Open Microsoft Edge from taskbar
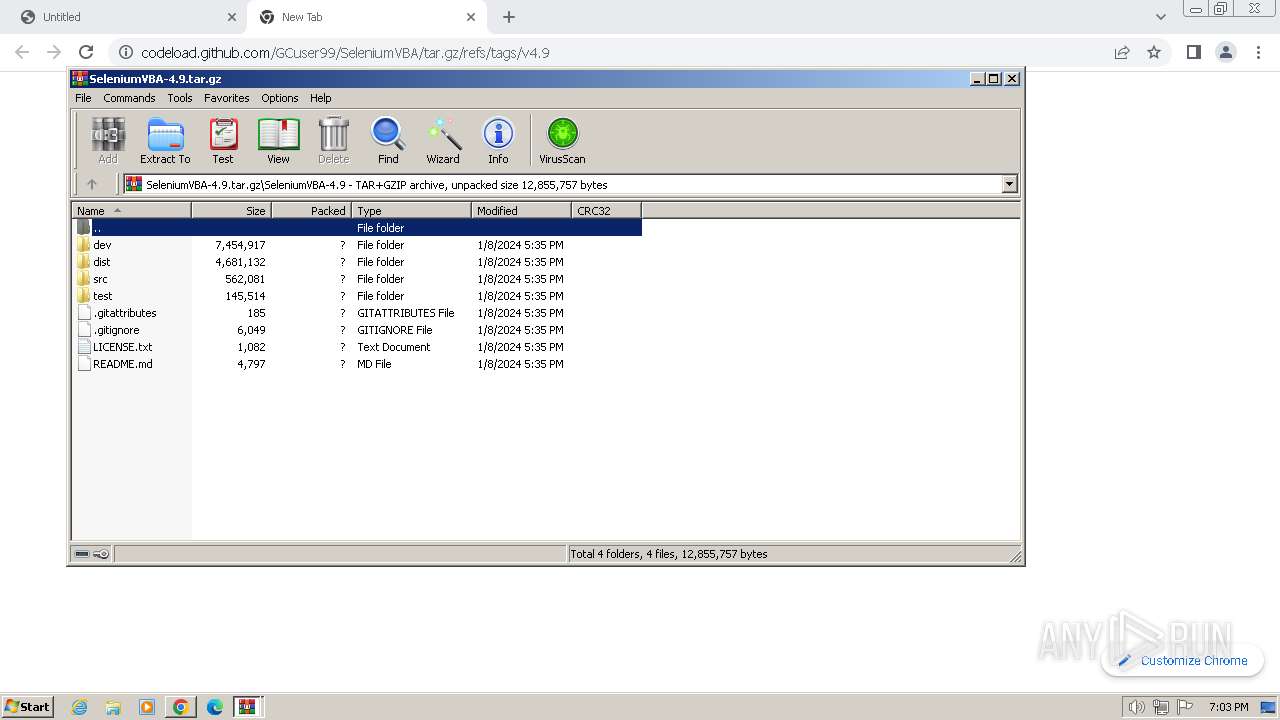 (x=214, y=707)
